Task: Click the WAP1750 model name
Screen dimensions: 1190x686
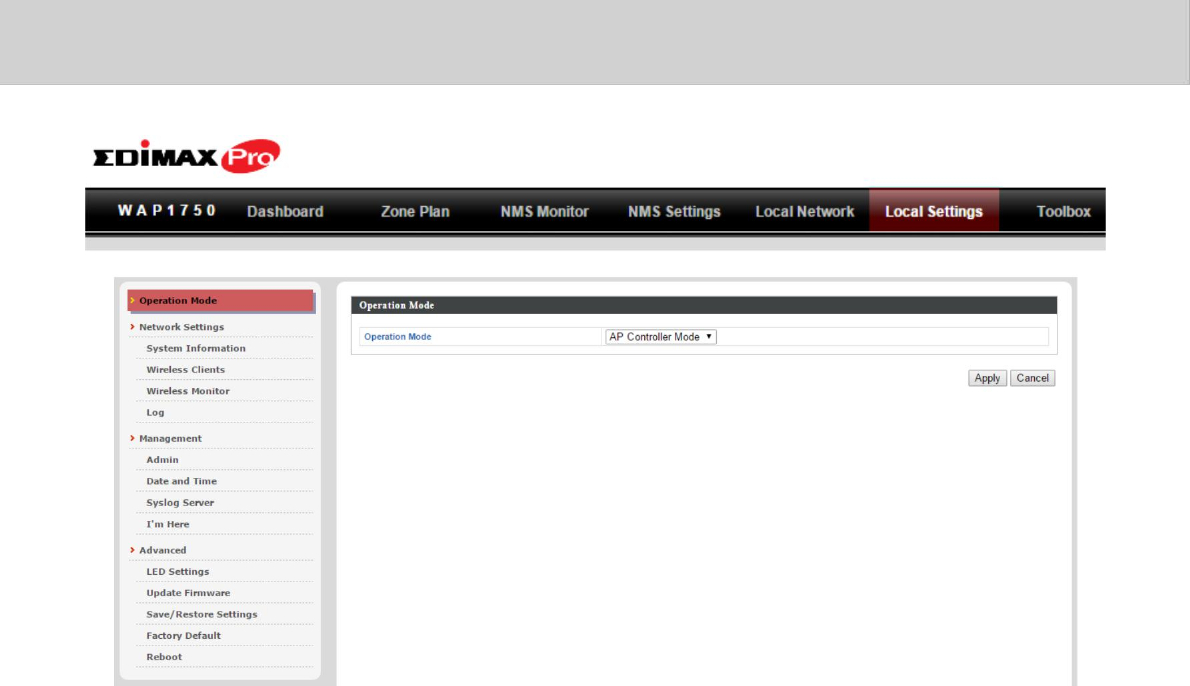Action: click(167, 210)
